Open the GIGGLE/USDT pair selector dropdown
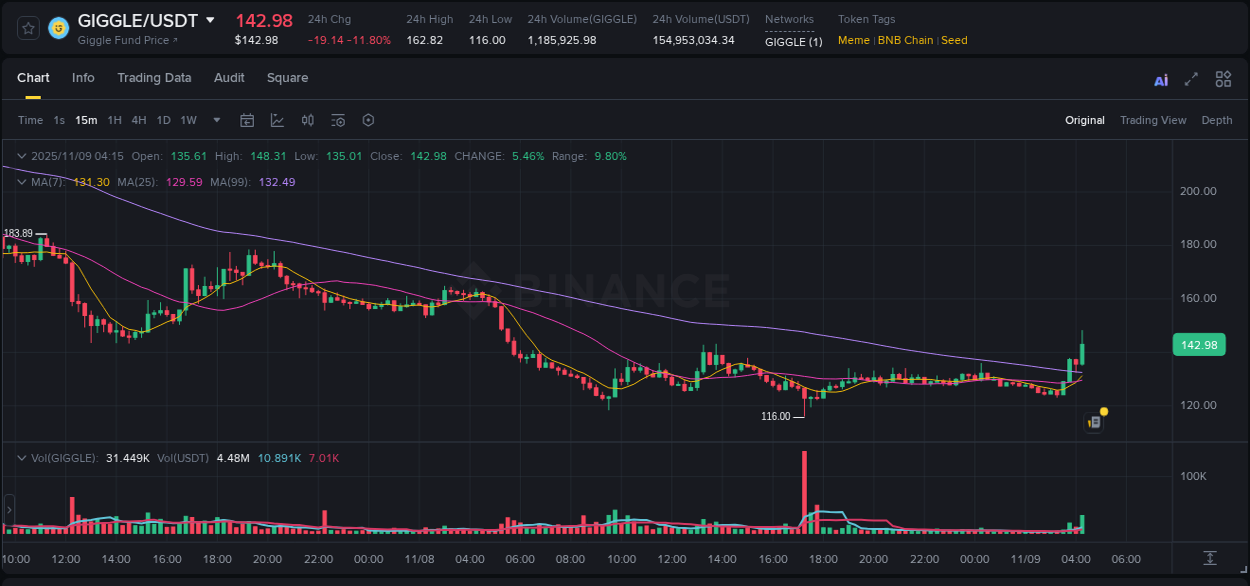The image size is (1250, 586). [209, 19]
